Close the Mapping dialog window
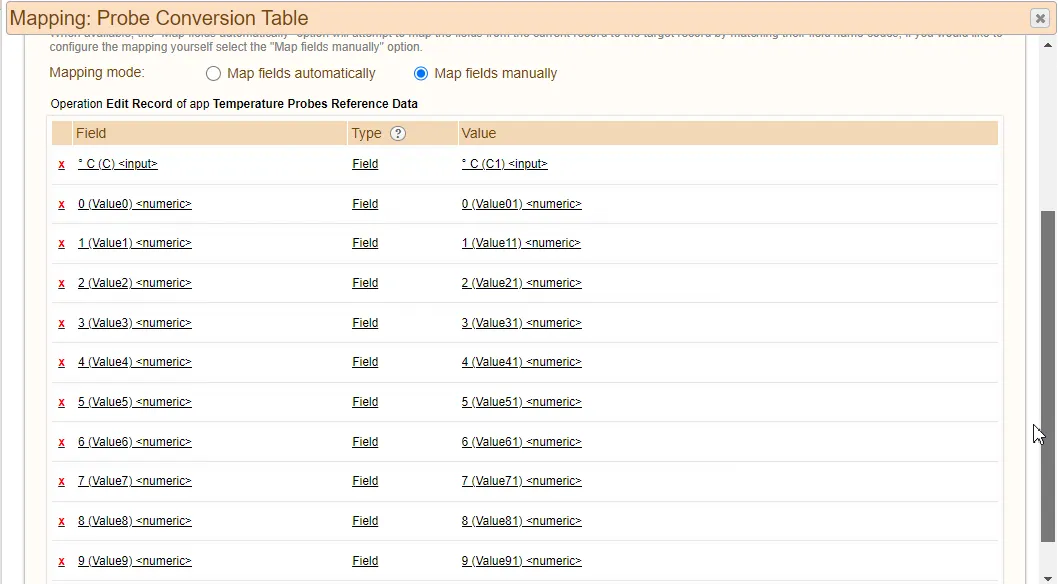1058x584 pixels. [1039, 18]
